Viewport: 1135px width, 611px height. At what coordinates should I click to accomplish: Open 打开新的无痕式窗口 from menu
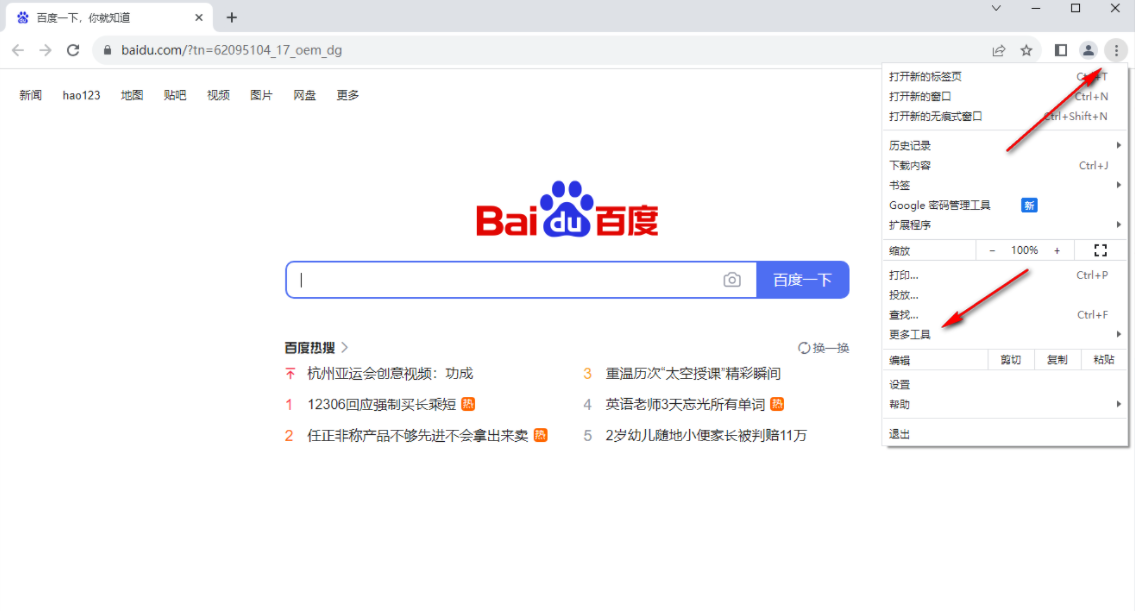(1005, 116)
